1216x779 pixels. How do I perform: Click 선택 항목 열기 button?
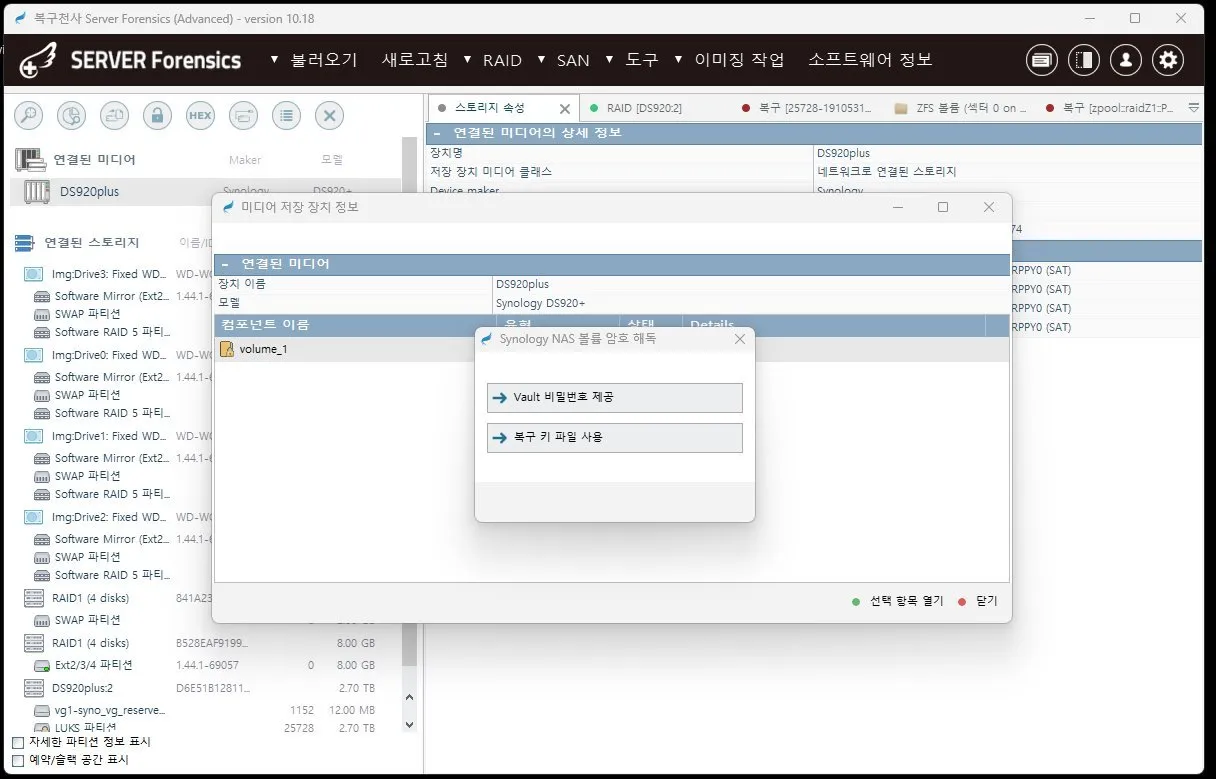(897, 601)
